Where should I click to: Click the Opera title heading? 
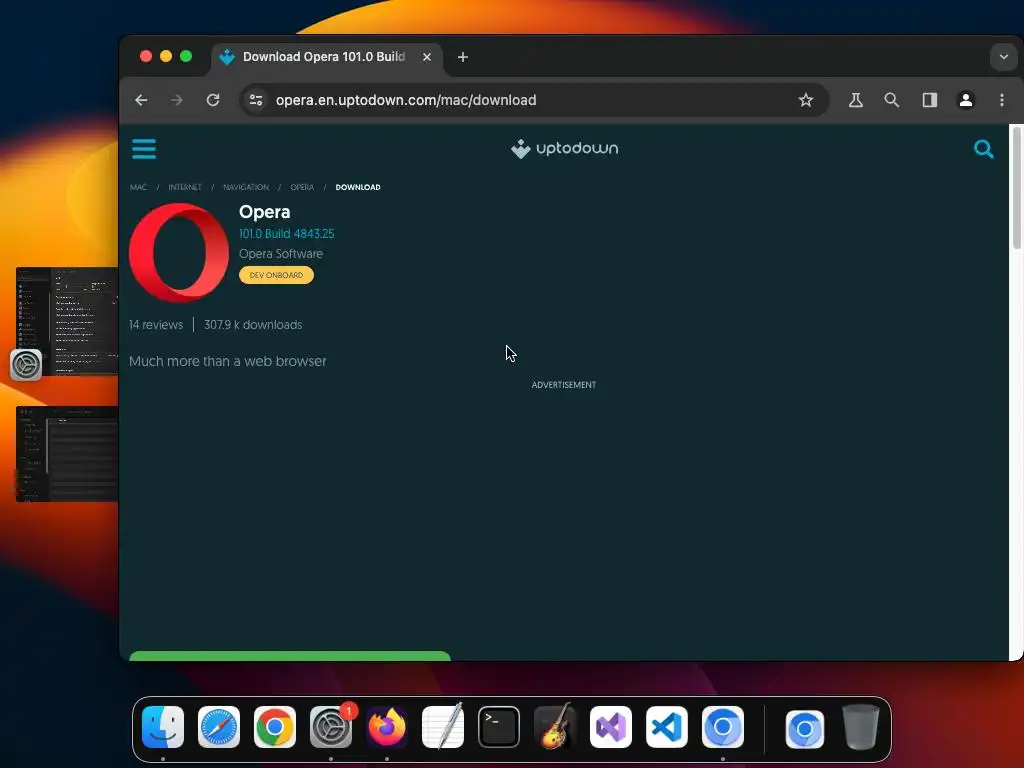tap(264, 212)
